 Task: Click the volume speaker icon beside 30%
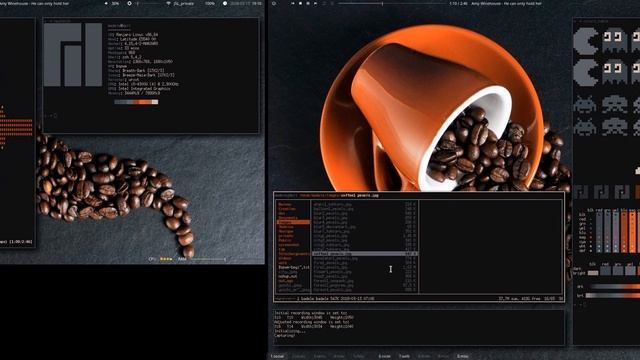click(x=106, y=3)
